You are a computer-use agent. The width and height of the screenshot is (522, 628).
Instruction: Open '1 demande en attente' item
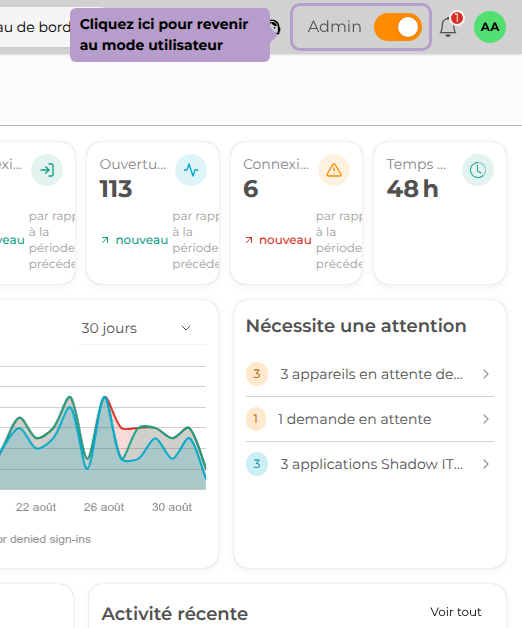[370, 419]
